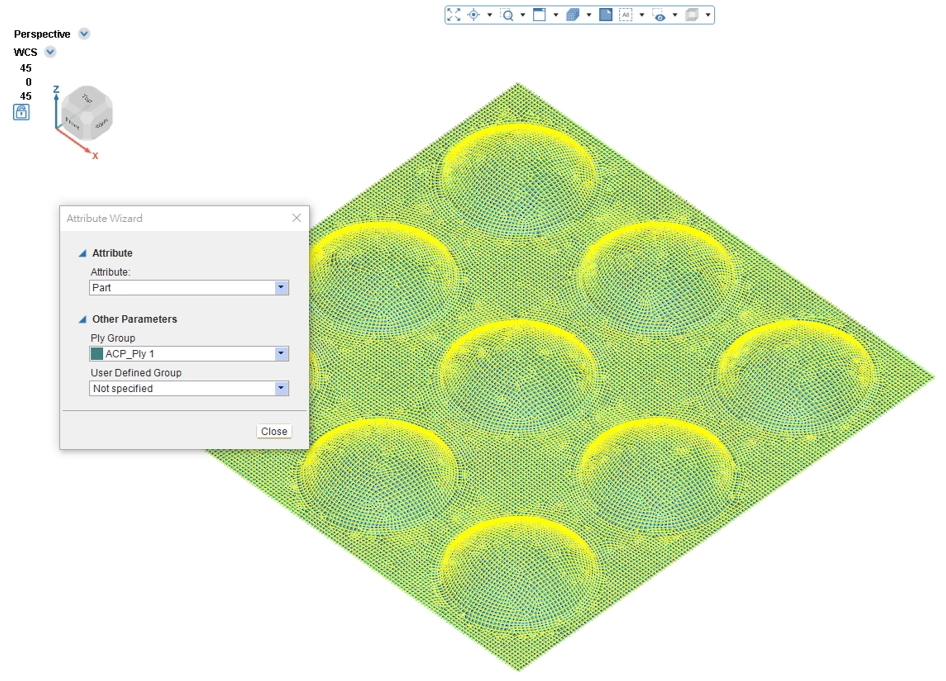Screen dimensions: 946x681
Task: Click the window layout icon in toolbar
Action: click(539, 15)
